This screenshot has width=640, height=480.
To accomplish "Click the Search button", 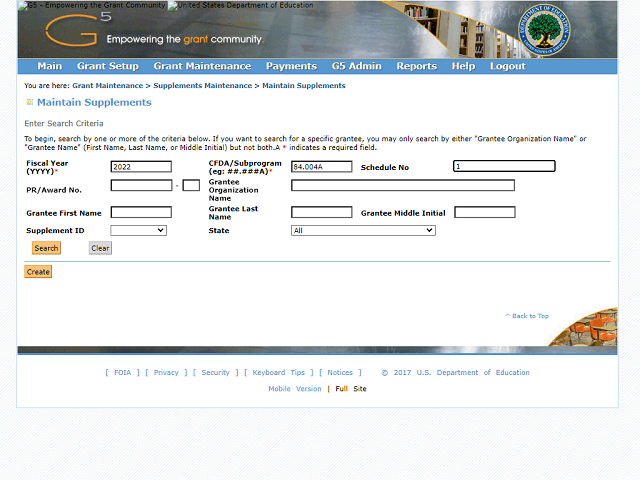I will pos(47,248).
